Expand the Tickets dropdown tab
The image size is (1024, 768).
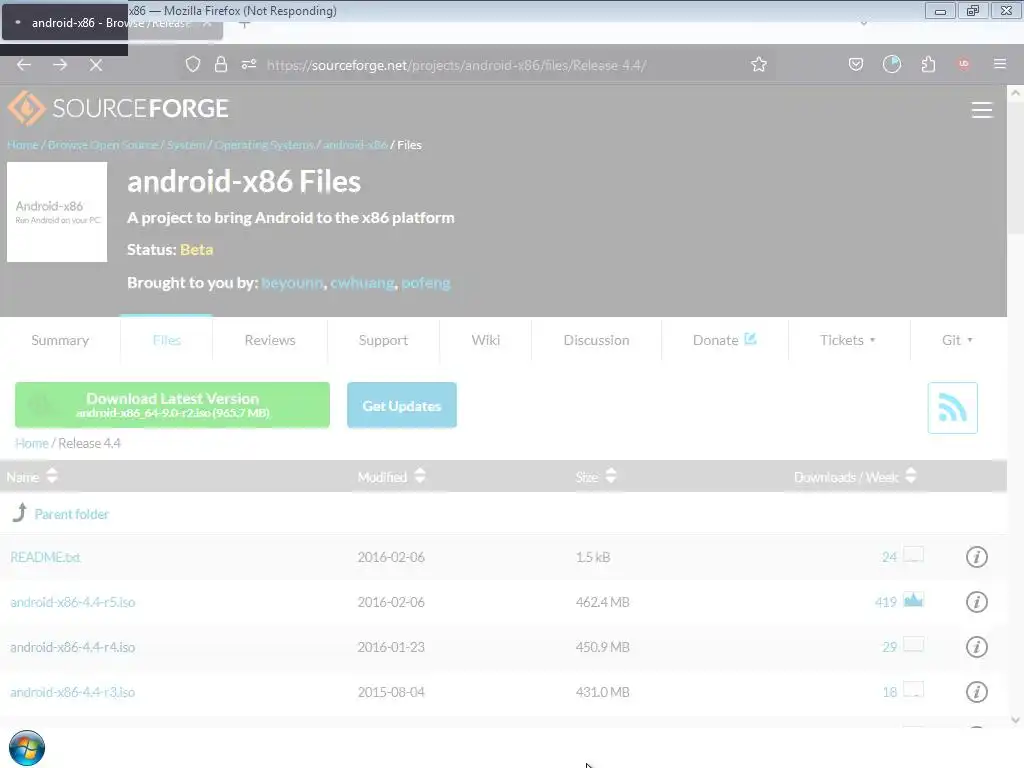click(848, 340)
